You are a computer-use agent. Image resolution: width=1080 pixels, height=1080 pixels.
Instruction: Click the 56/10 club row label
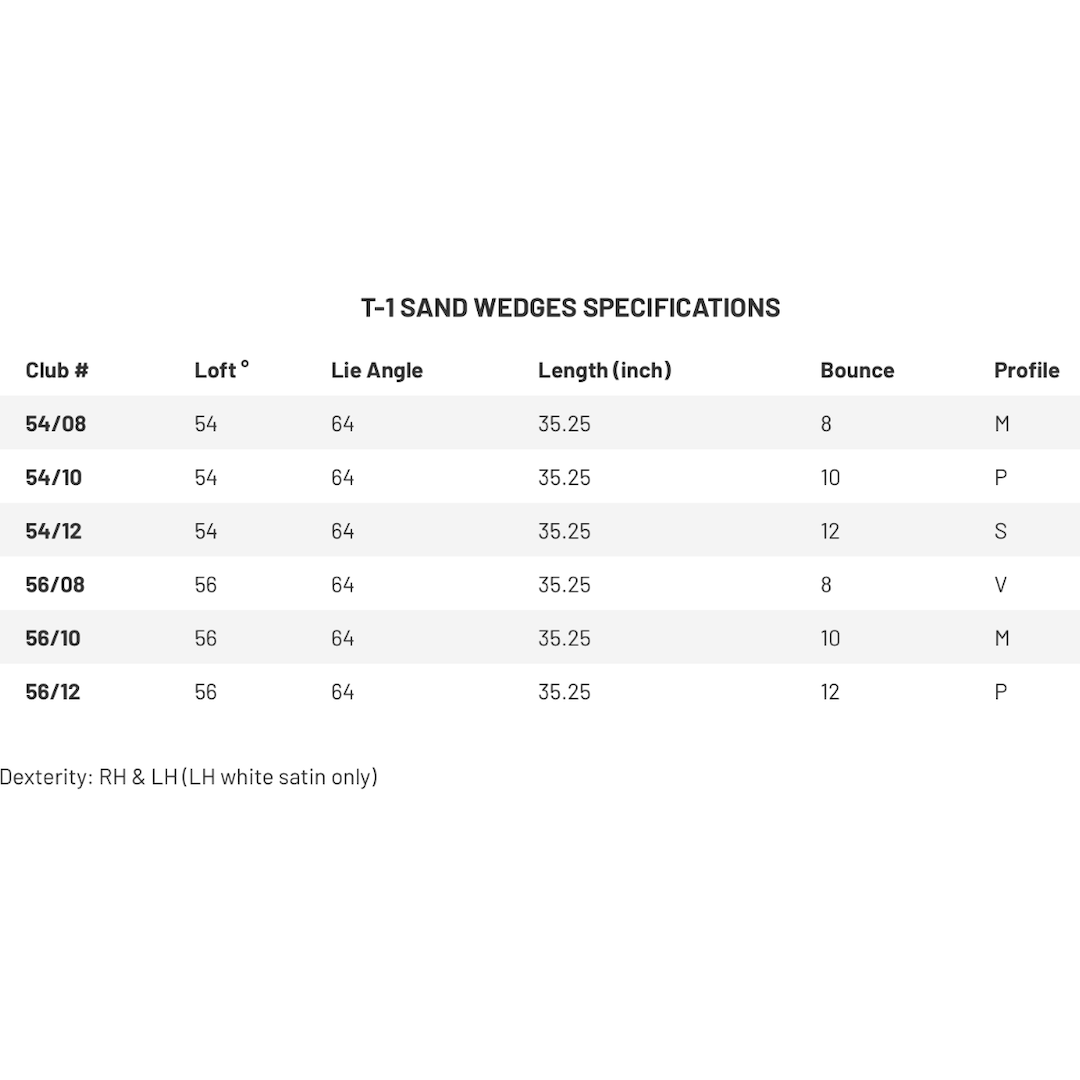coord(54,638)
